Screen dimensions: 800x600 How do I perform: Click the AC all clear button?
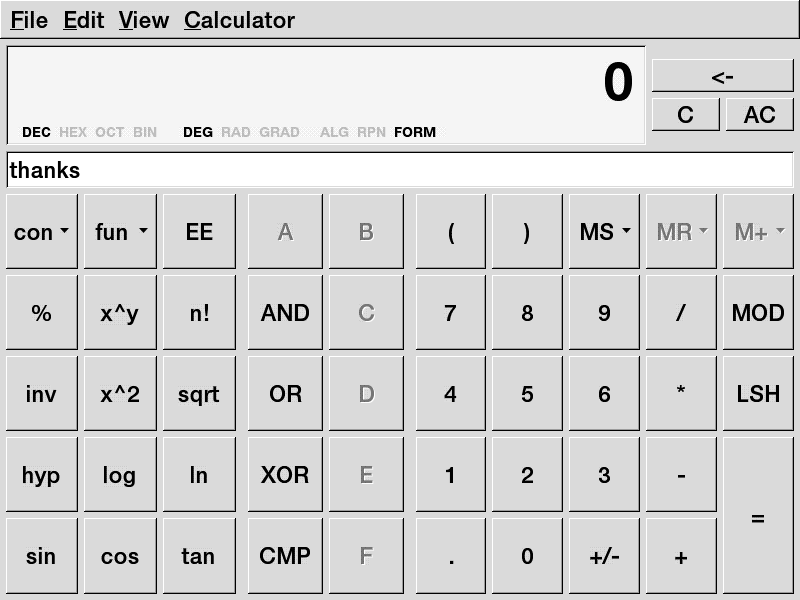pos(759,115)
